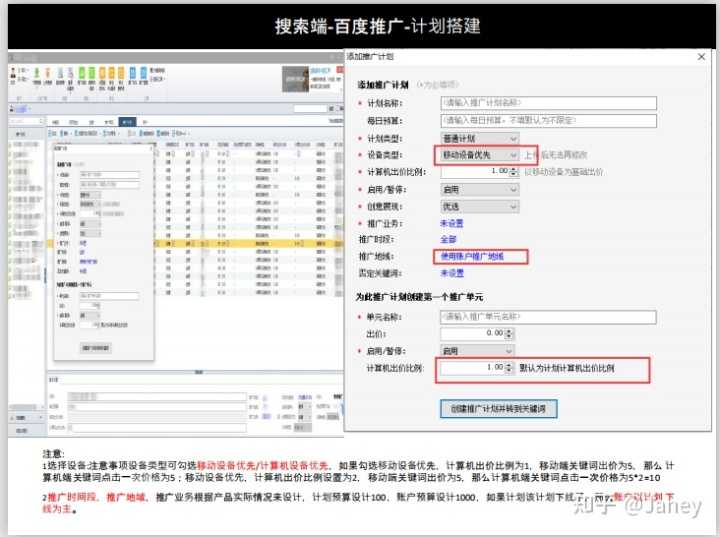
Task: Open the 设备类型 dropdown showing 移动设备优先
Action: [480, 155]
